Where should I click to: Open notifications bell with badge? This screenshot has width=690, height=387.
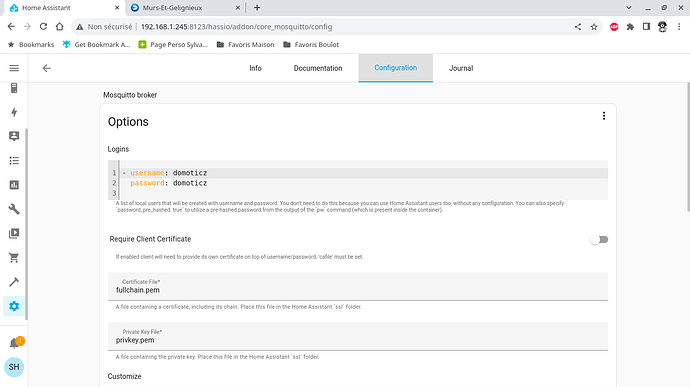click(15, 343)
